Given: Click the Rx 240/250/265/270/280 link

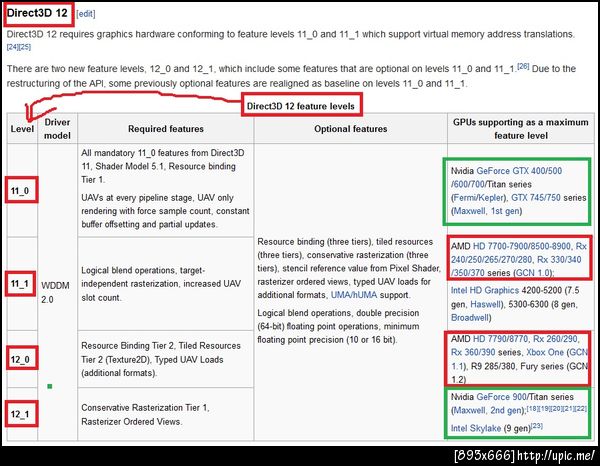Looking at the screenshot, I should pos(519,253).
